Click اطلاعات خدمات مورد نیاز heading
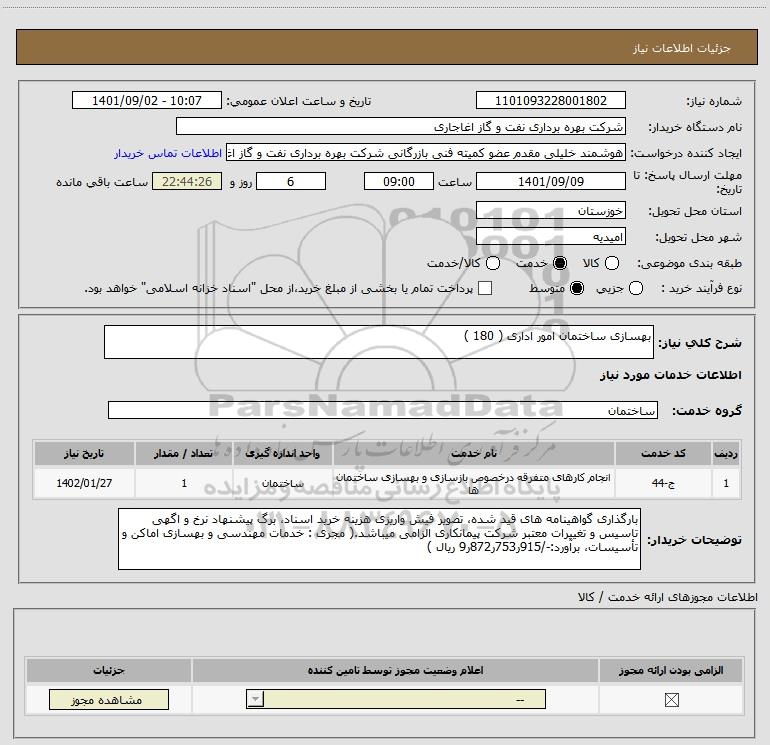Viewport: 770px width, 745px height. click(x=670, y=375)
